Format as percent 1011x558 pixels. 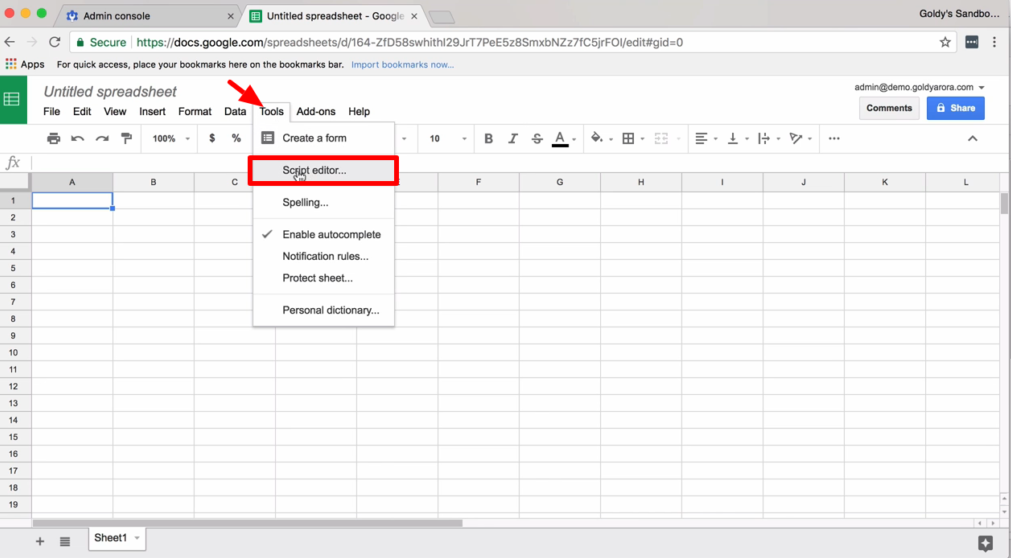click(236, 138)
